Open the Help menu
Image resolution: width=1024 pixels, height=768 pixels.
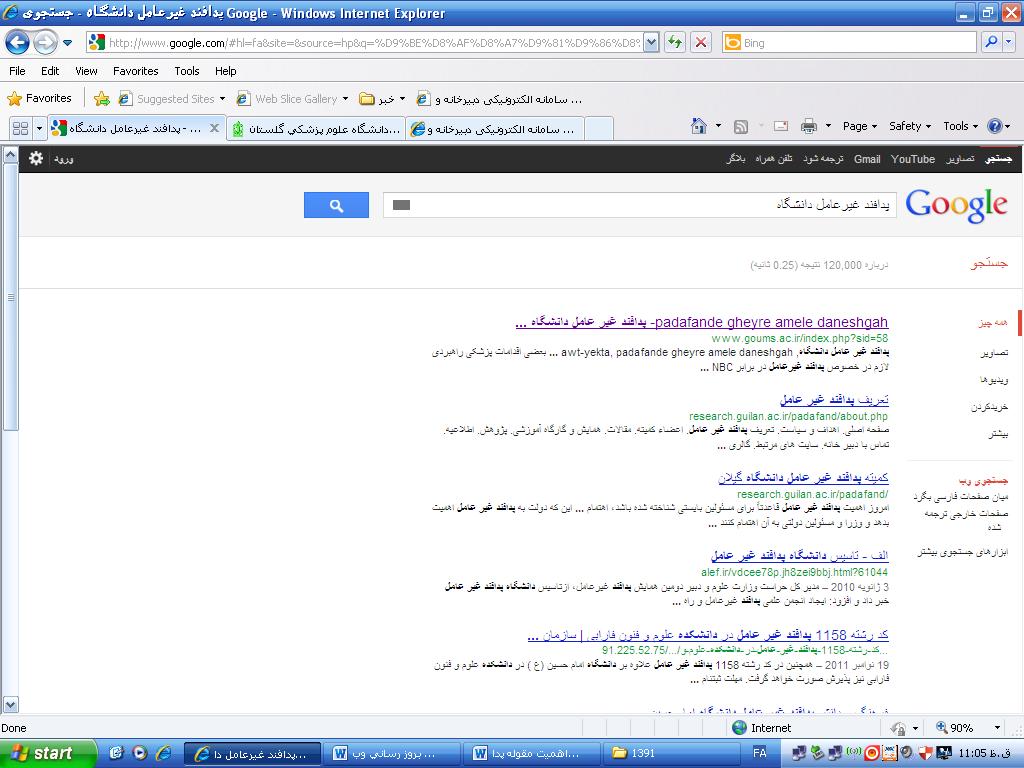(225, 71)
